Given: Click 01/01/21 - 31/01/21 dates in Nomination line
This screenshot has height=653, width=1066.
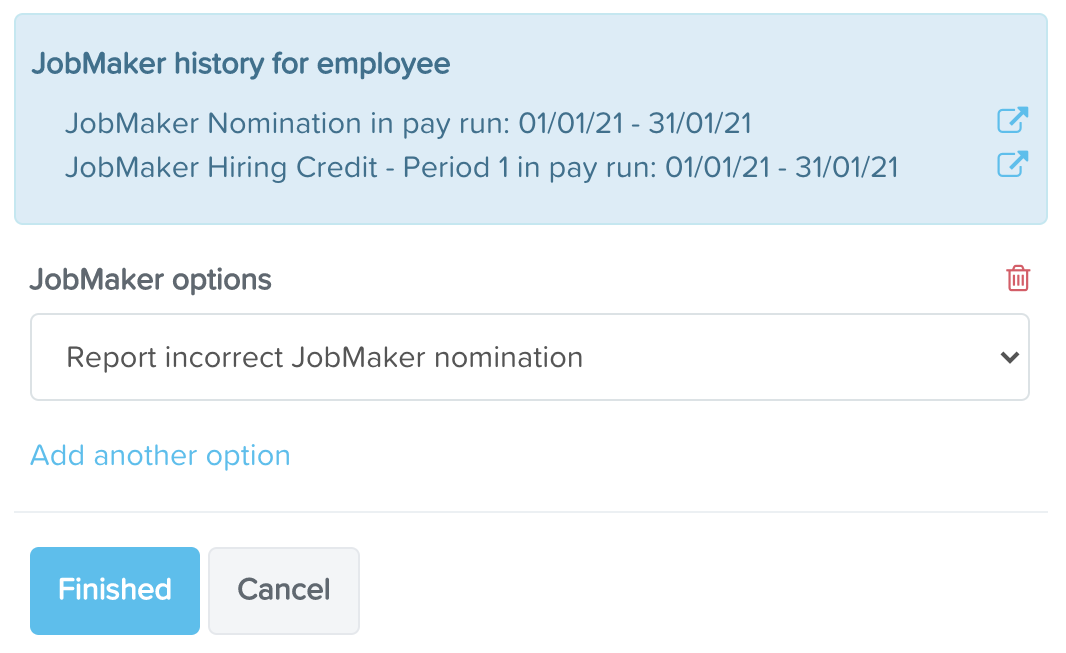Looking at the screenshot, I should click(635, 124).
